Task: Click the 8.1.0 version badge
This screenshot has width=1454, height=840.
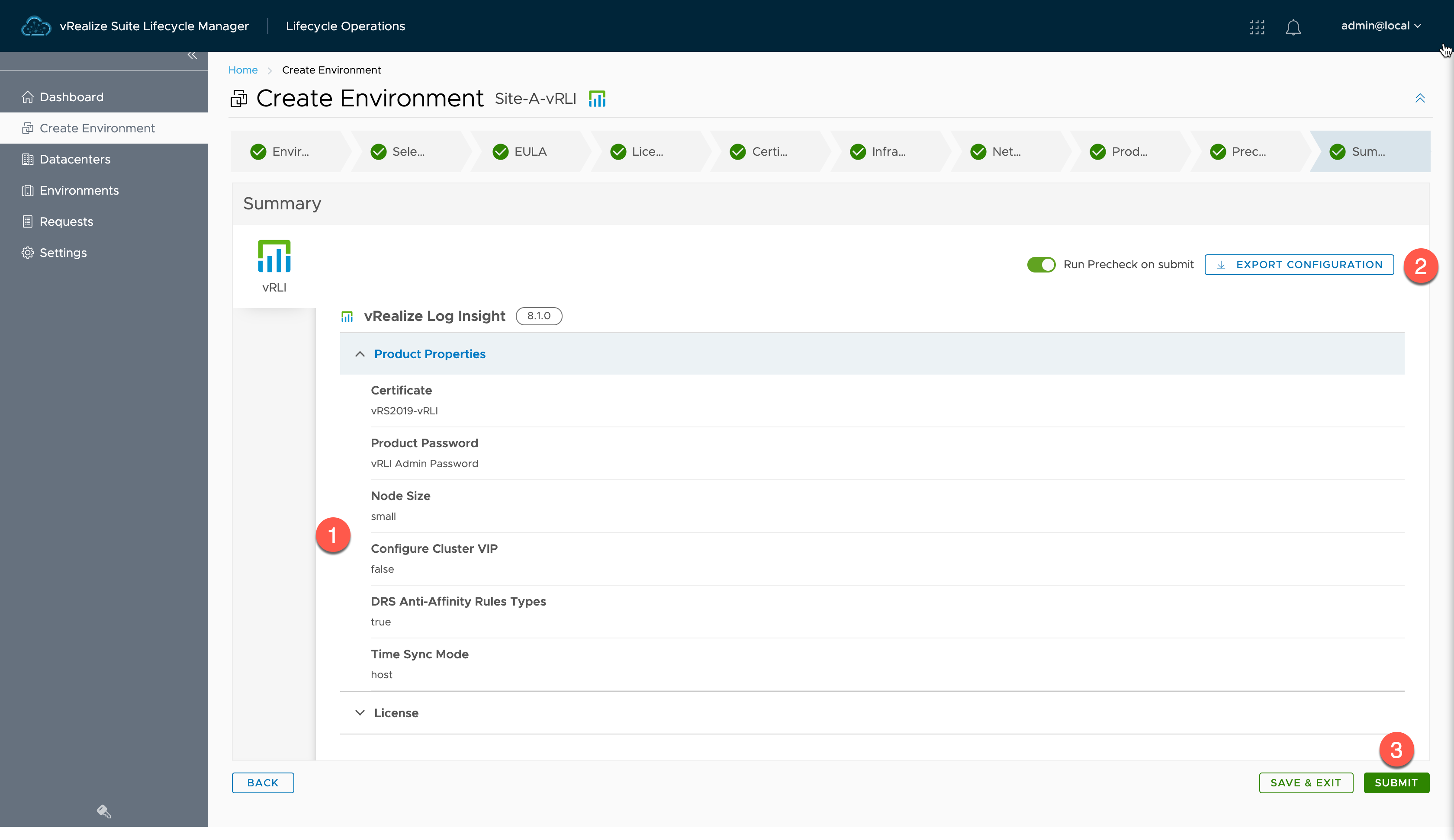Action: pos(538,316)
